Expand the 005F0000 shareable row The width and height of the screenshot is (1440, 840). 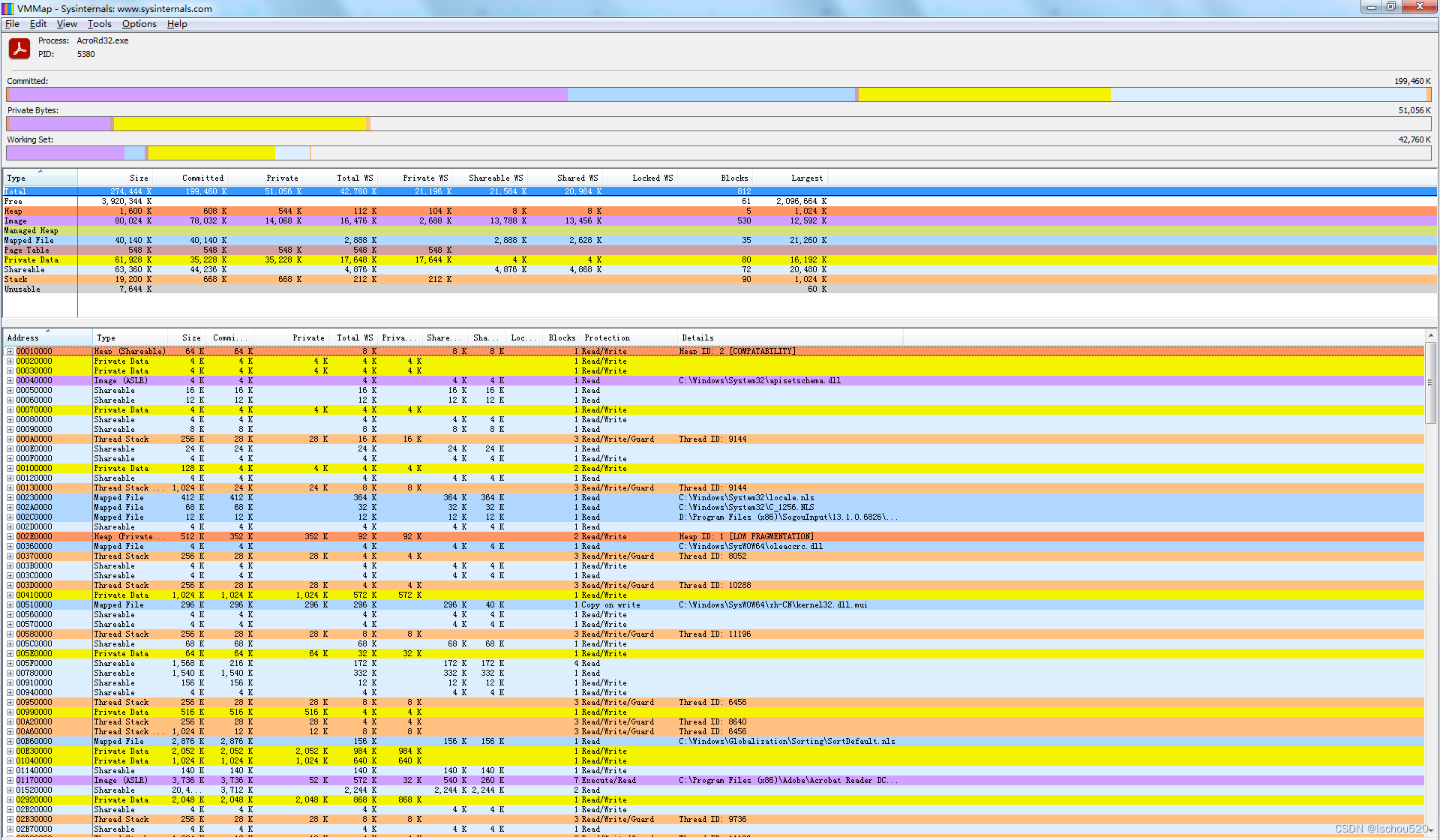[x=10, y=663]
